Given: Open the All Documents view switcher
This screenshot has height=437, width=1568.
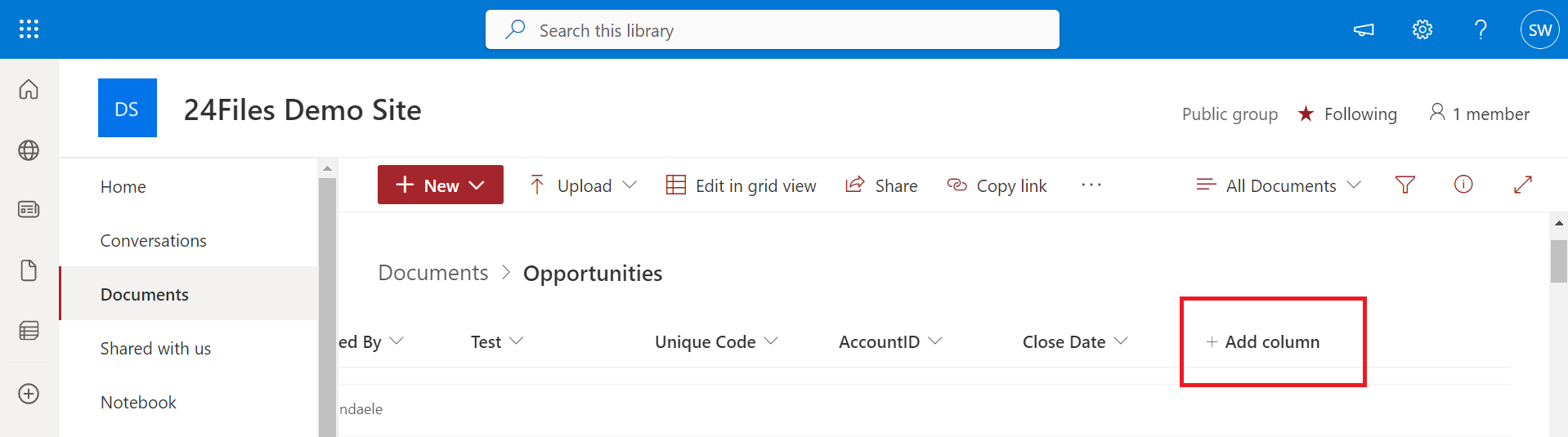Looking at the screenshot, I should [x=1279, y=186].
